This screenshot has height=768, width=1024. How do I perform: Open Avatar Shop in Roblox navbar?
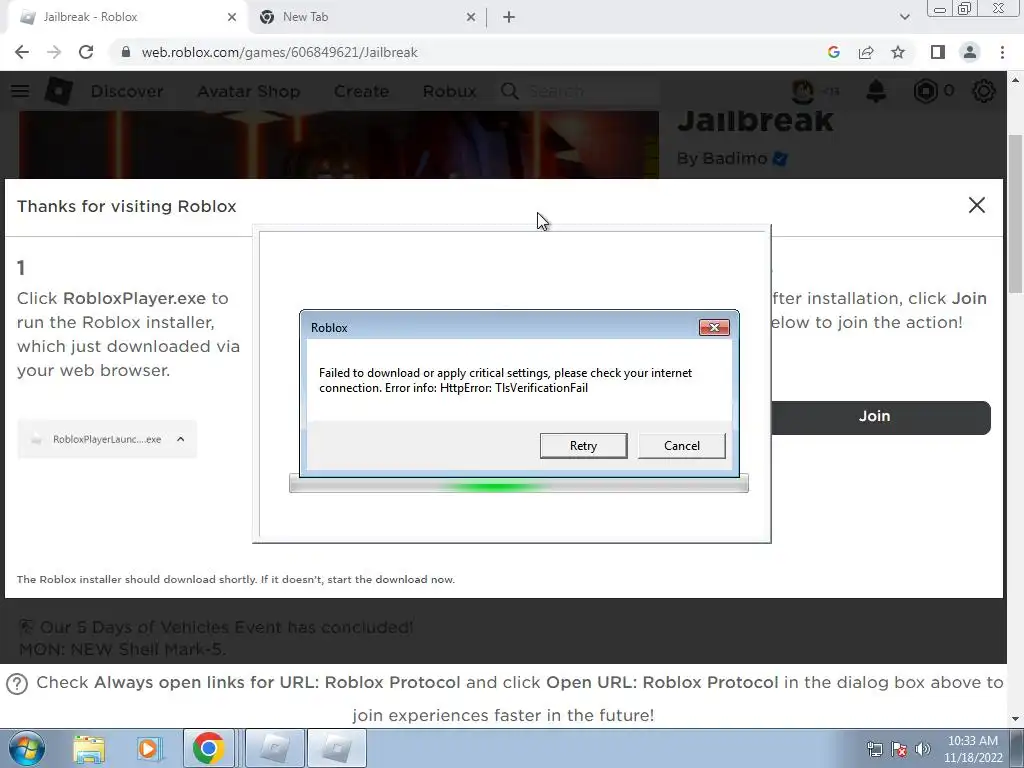click(x=249, y=91)
